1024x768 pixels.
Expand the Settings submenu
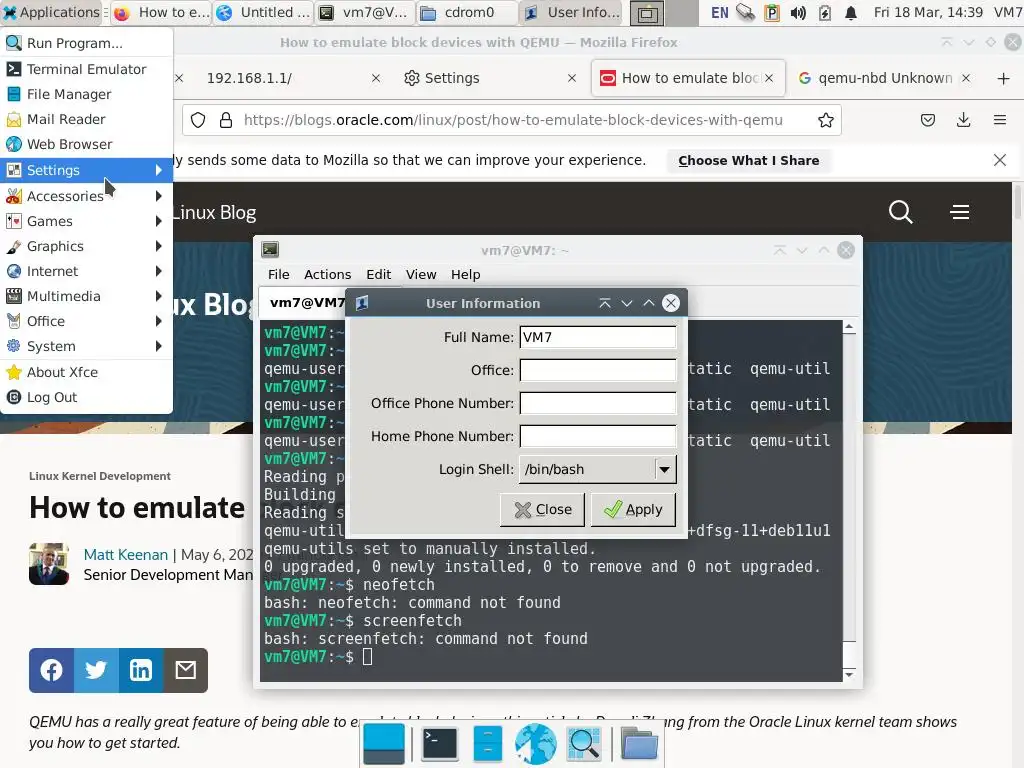[x=86, y=170]
